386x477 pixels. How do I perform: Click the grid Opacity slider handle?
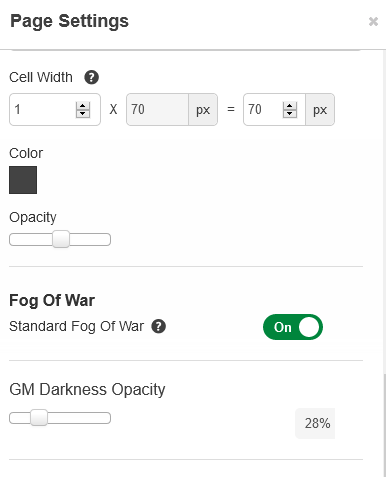(x=61, y=239)
